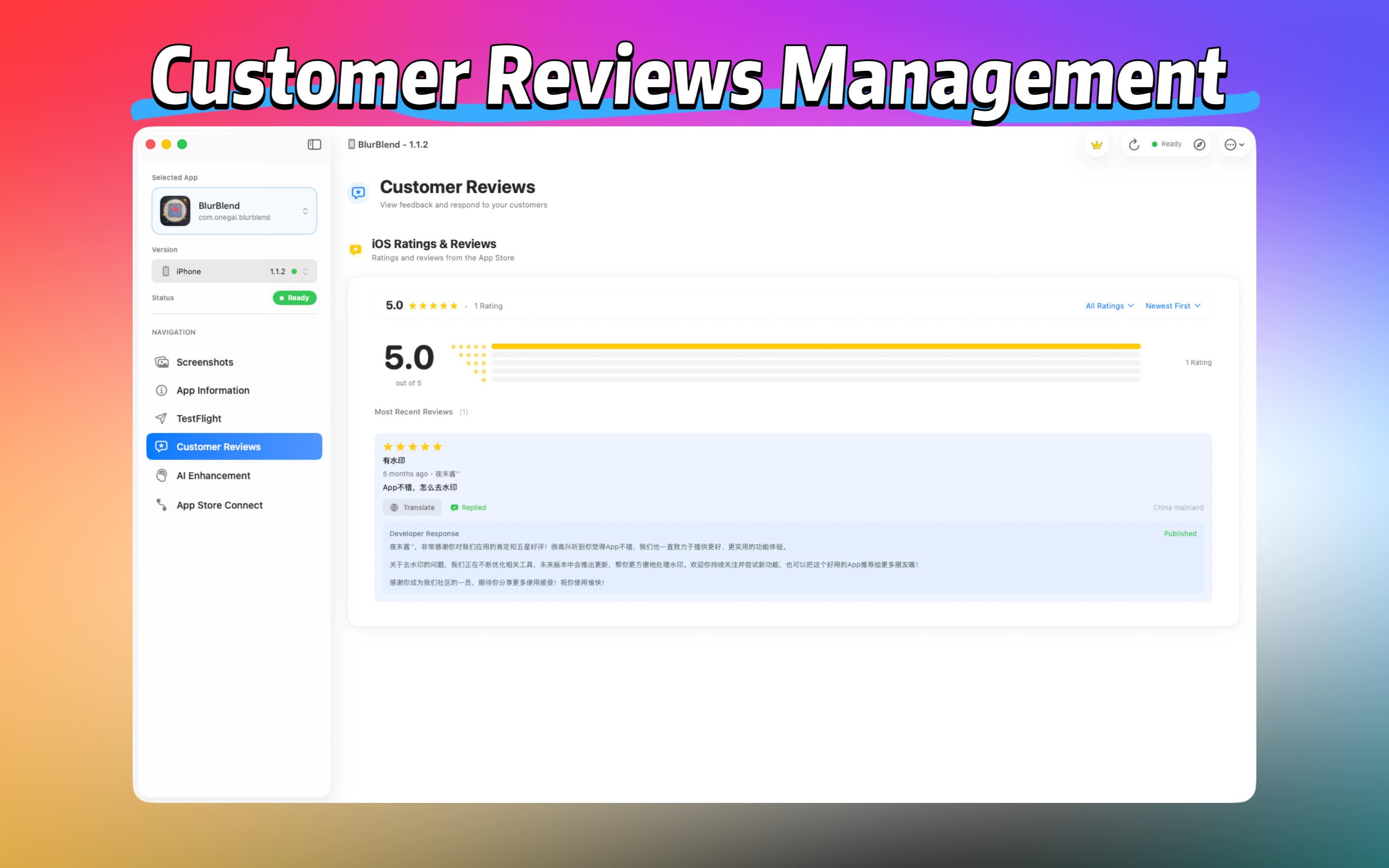Open the compass navigation icon

[1199, 144]
